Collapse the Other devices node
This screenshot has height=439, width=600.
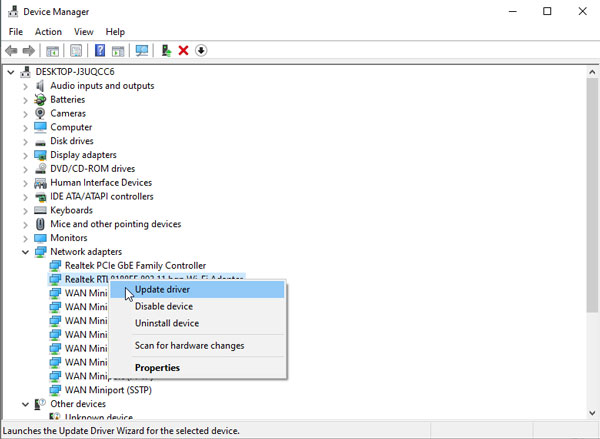25,404
